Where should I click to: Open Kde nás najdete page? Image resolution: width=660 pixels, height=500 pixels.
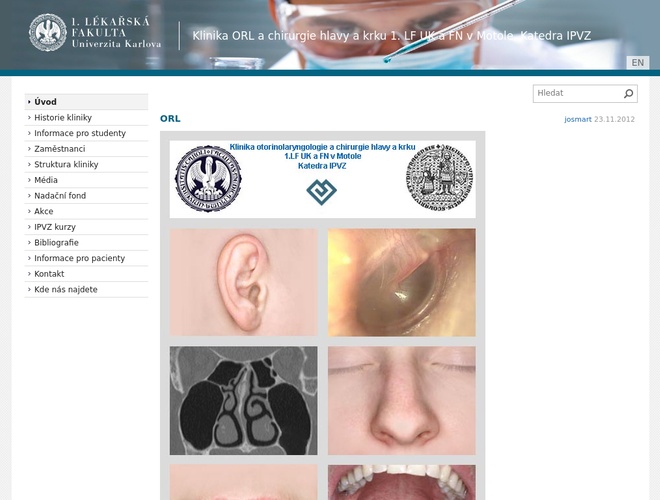pos(66,289)
